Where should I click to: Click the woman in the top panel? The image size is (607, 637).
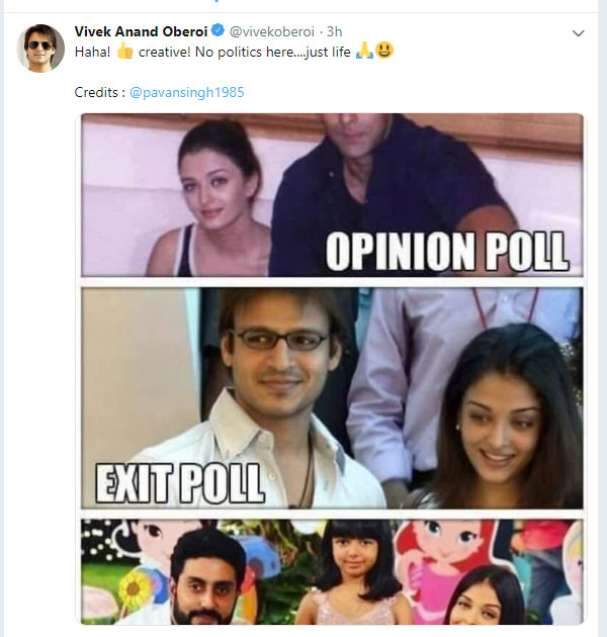214,195
